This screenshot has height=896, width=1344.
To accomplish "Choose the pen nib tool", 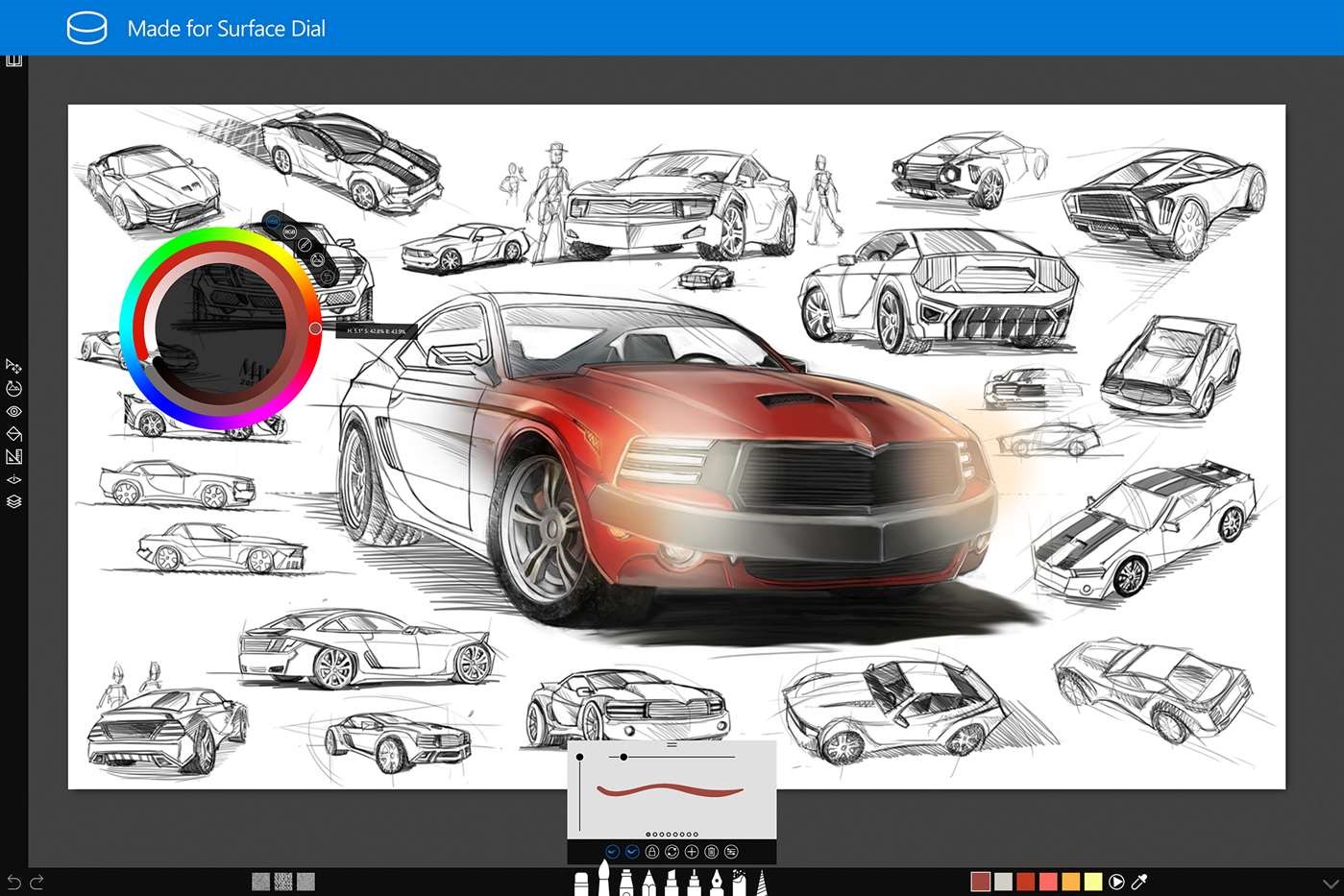I will (716, 881).
